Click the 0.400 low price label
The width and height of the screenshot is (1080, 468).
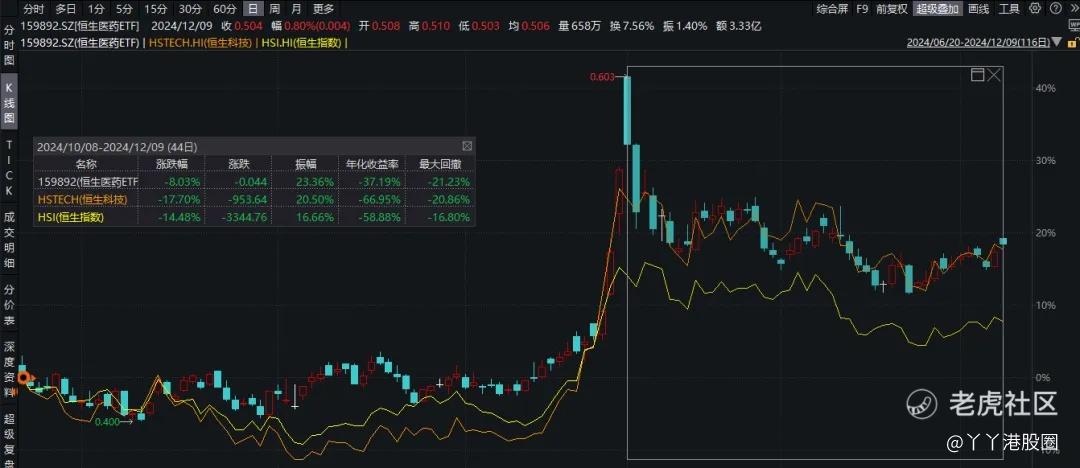[107, 422]
